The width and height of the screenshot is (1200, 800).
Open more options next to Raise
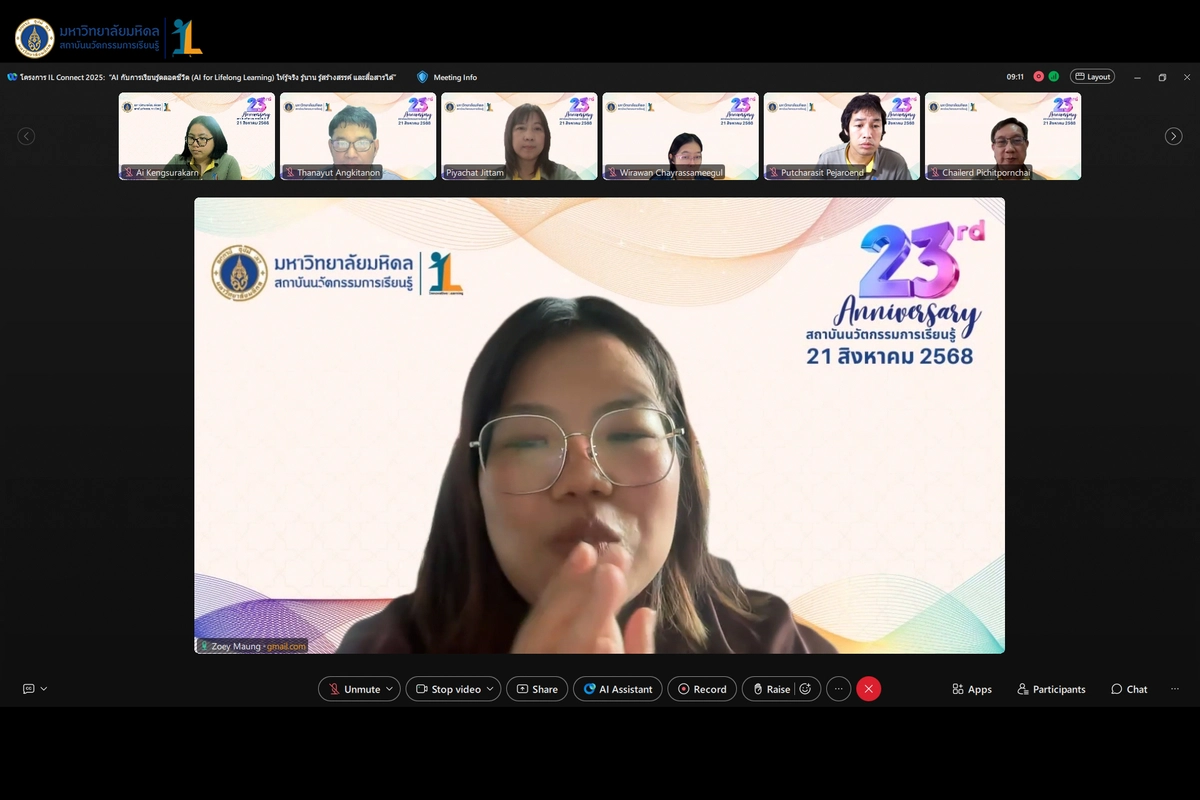coord(838,689)
